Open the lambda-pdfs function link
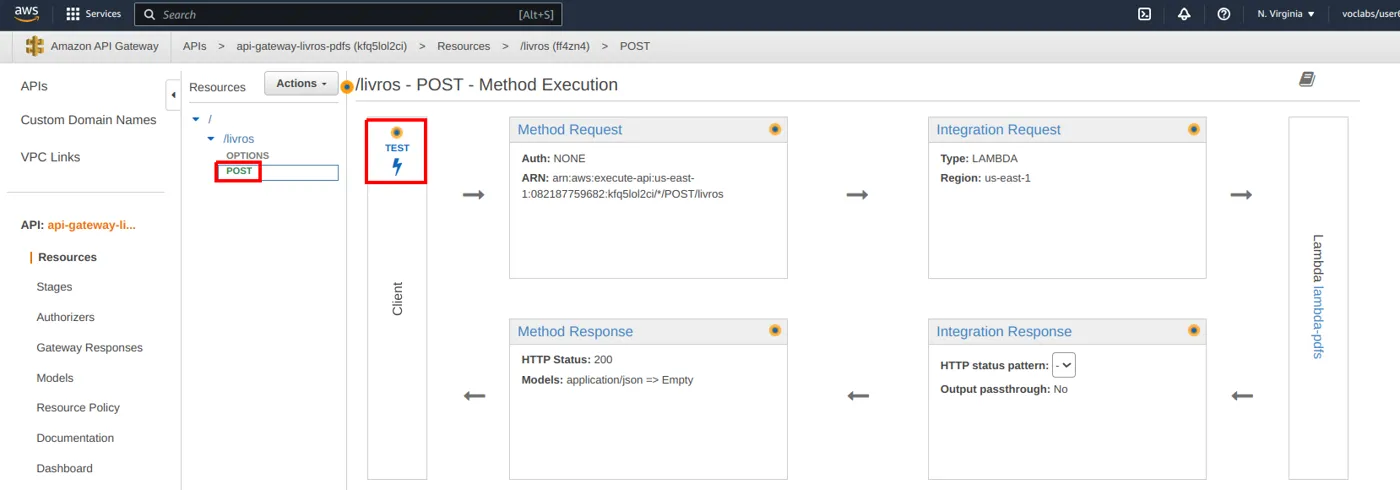The height and width of the screenshot is (490, 1400). click(x=1318, y=322)
